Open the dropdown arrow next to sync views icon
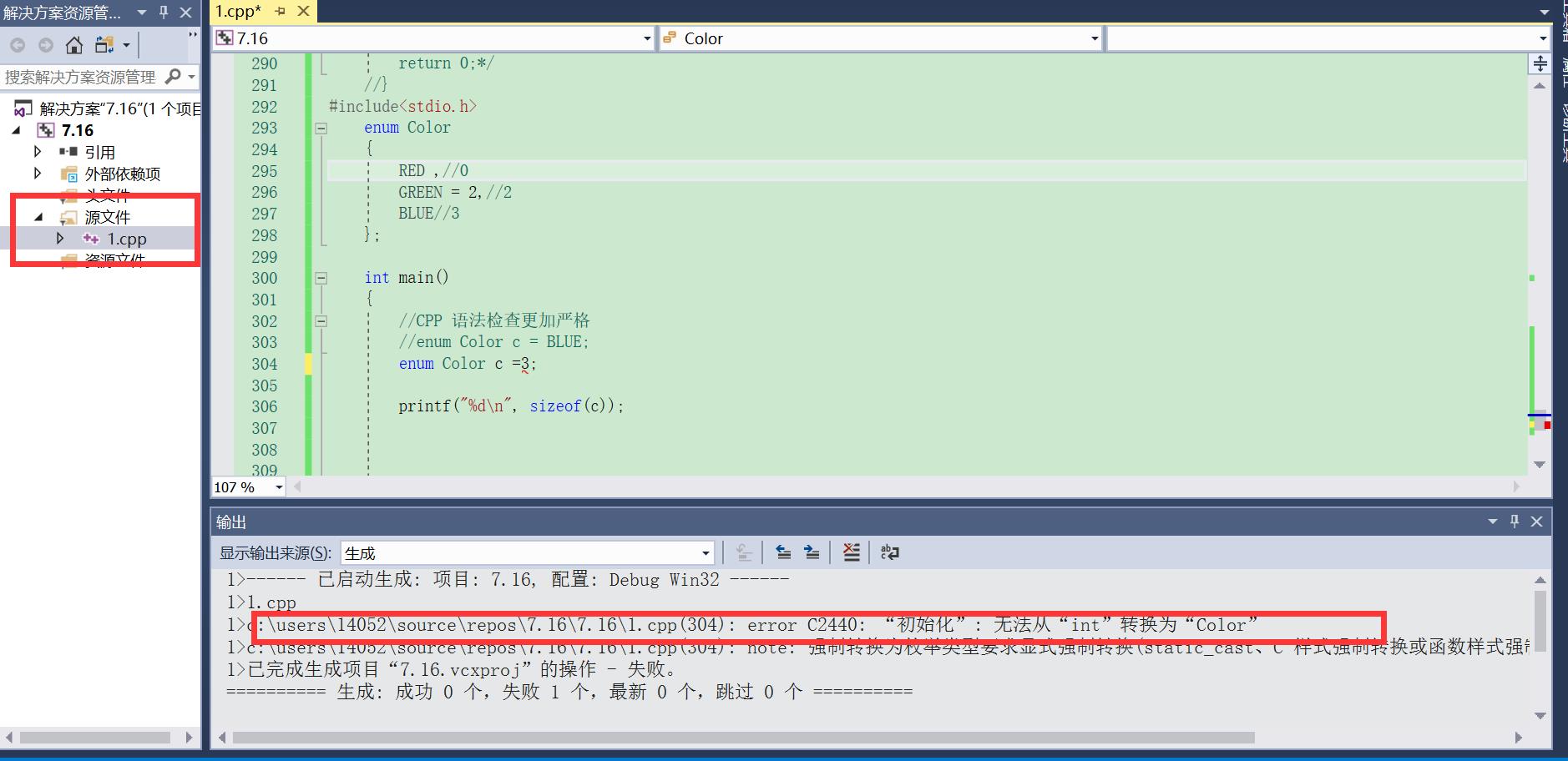 pyautogui.click(x=127, y=45)
